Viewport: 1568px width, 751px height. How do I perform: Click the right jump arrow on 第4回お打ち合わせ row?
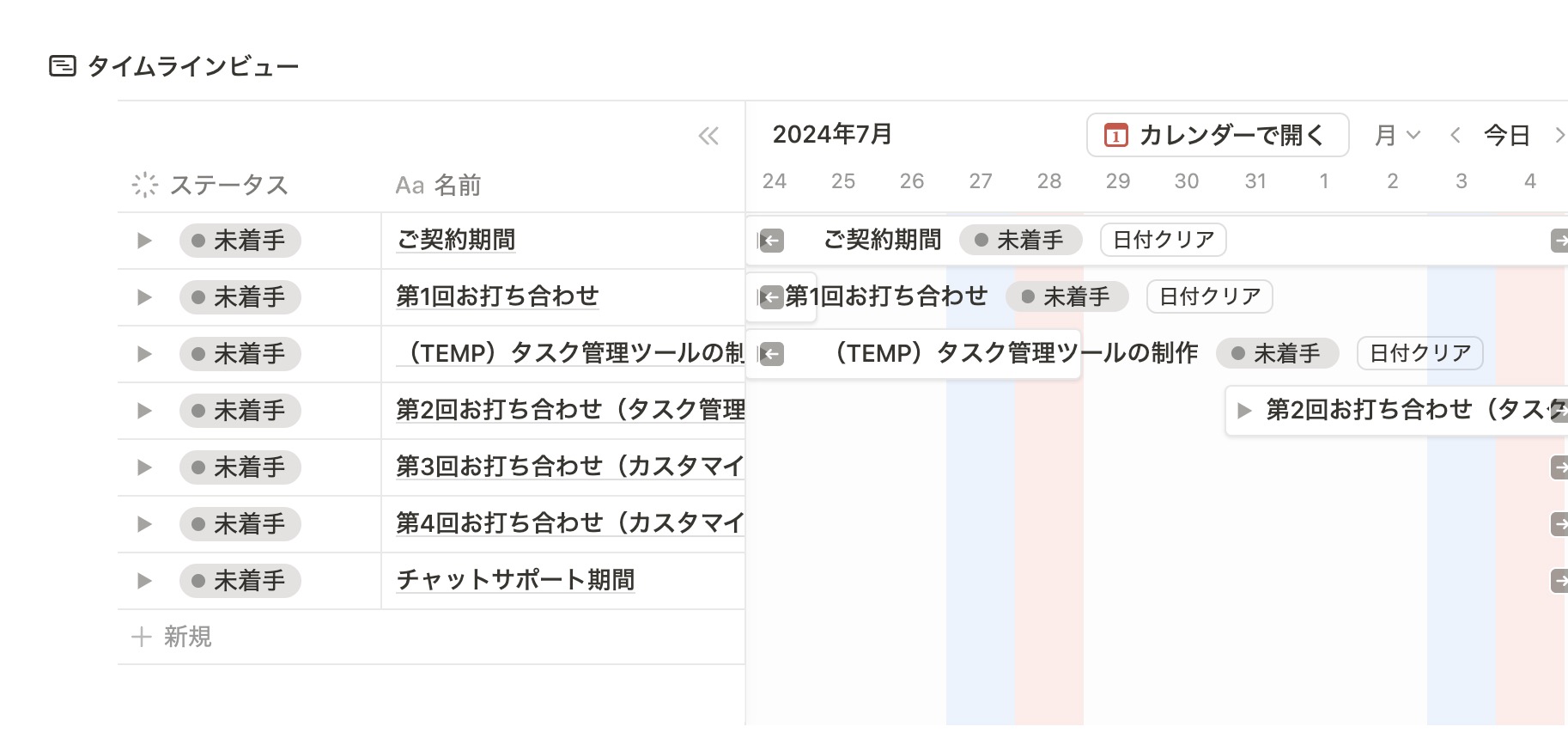tap(1559, 524)
